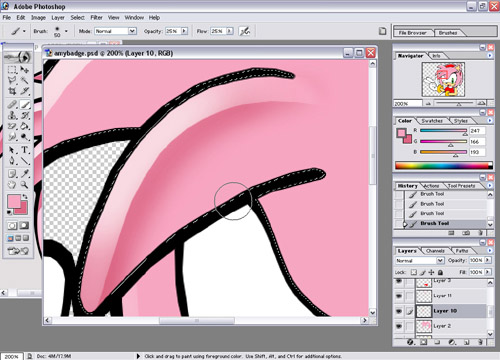This screenshot has height=360, width=500.
Task: Select the Brush tool in toolbox
Action: [25, 105]
